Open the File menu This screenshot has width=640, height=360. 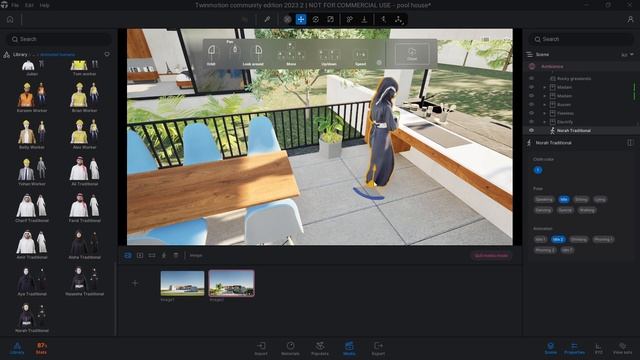pyautogui.click(x=15, y=5)
